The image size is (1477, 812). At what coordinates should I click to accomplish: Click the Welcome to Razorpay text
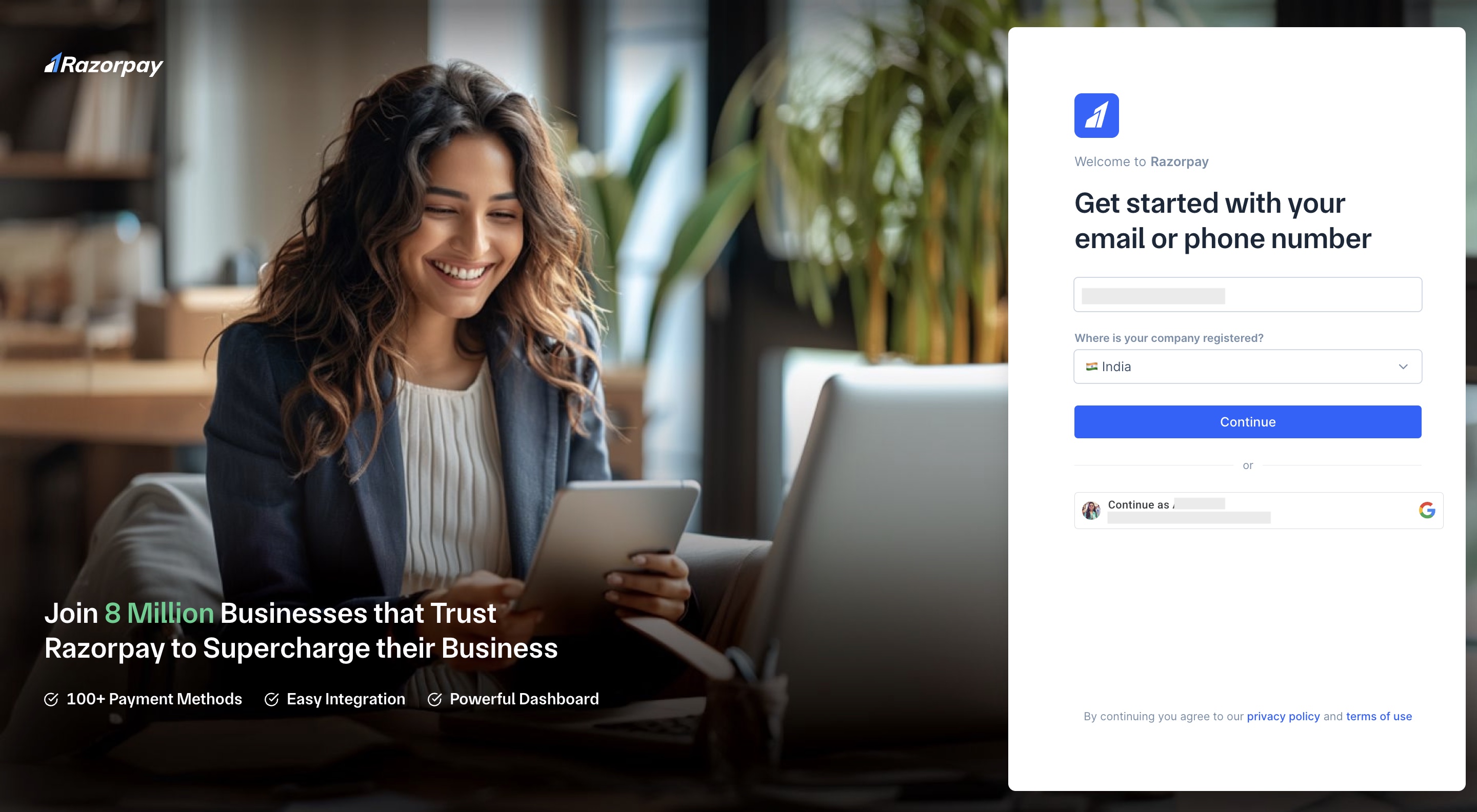pyautogui.click(x=1141, y=161)
